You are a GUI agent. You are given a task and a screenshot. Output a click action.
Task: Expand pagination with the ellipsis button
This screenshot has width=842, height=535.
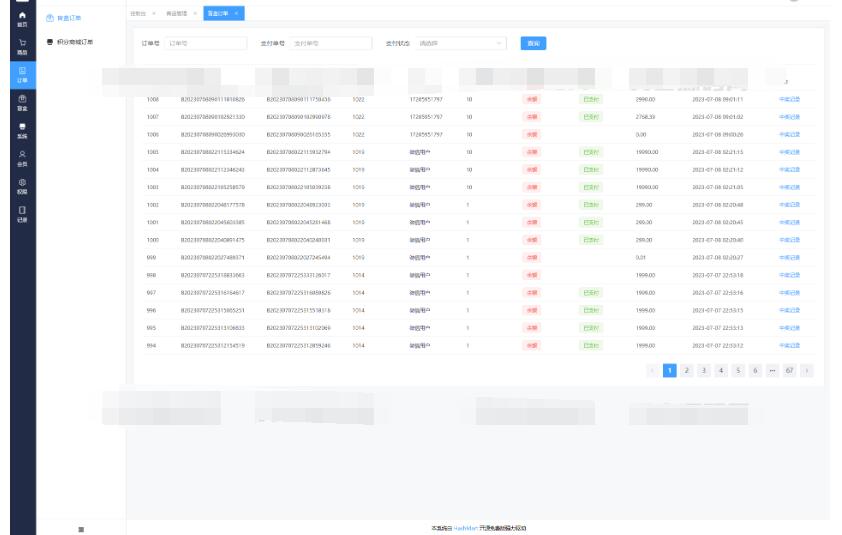772,370
